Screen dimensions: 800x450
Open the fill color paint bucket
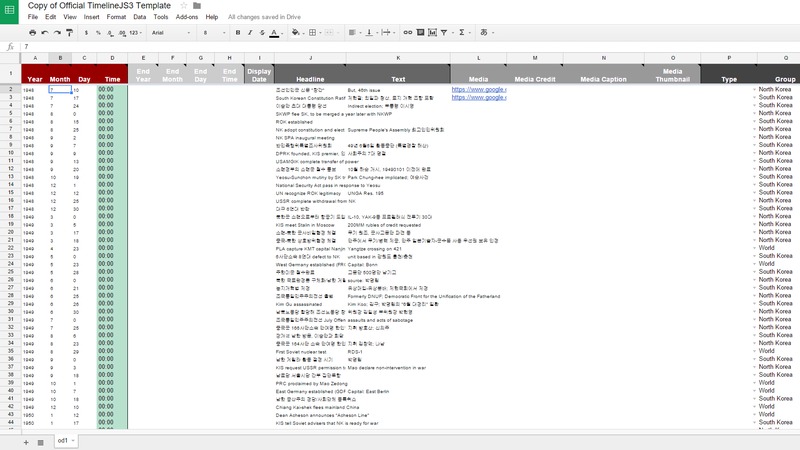click(x=295, y=33)
